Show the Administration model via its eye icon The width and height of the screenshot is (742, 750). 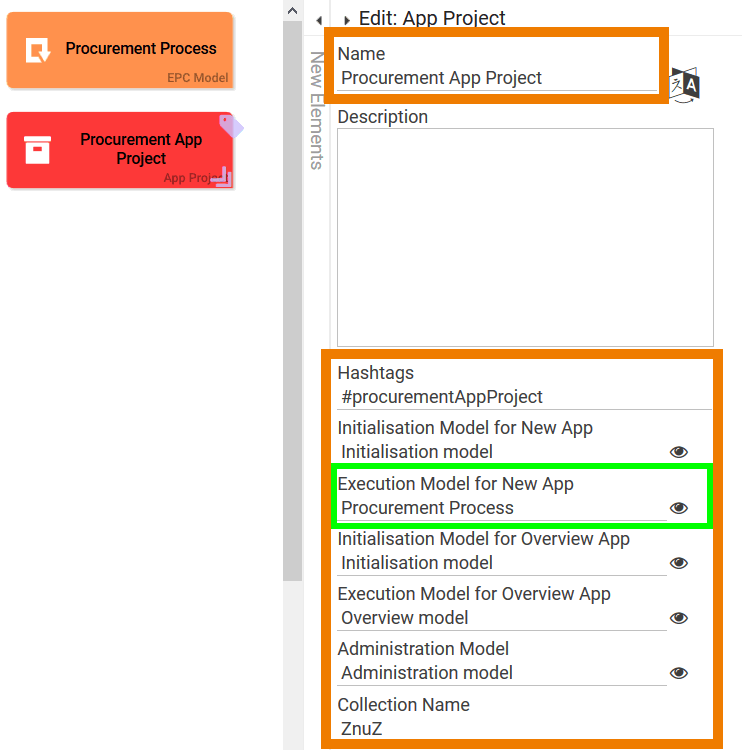(x=679, y=673)
